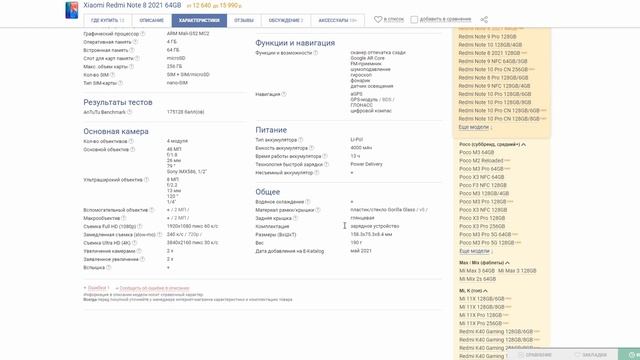Open help icon beside Тип SIM-карты
Screen dimensions: 640x360
120,83
